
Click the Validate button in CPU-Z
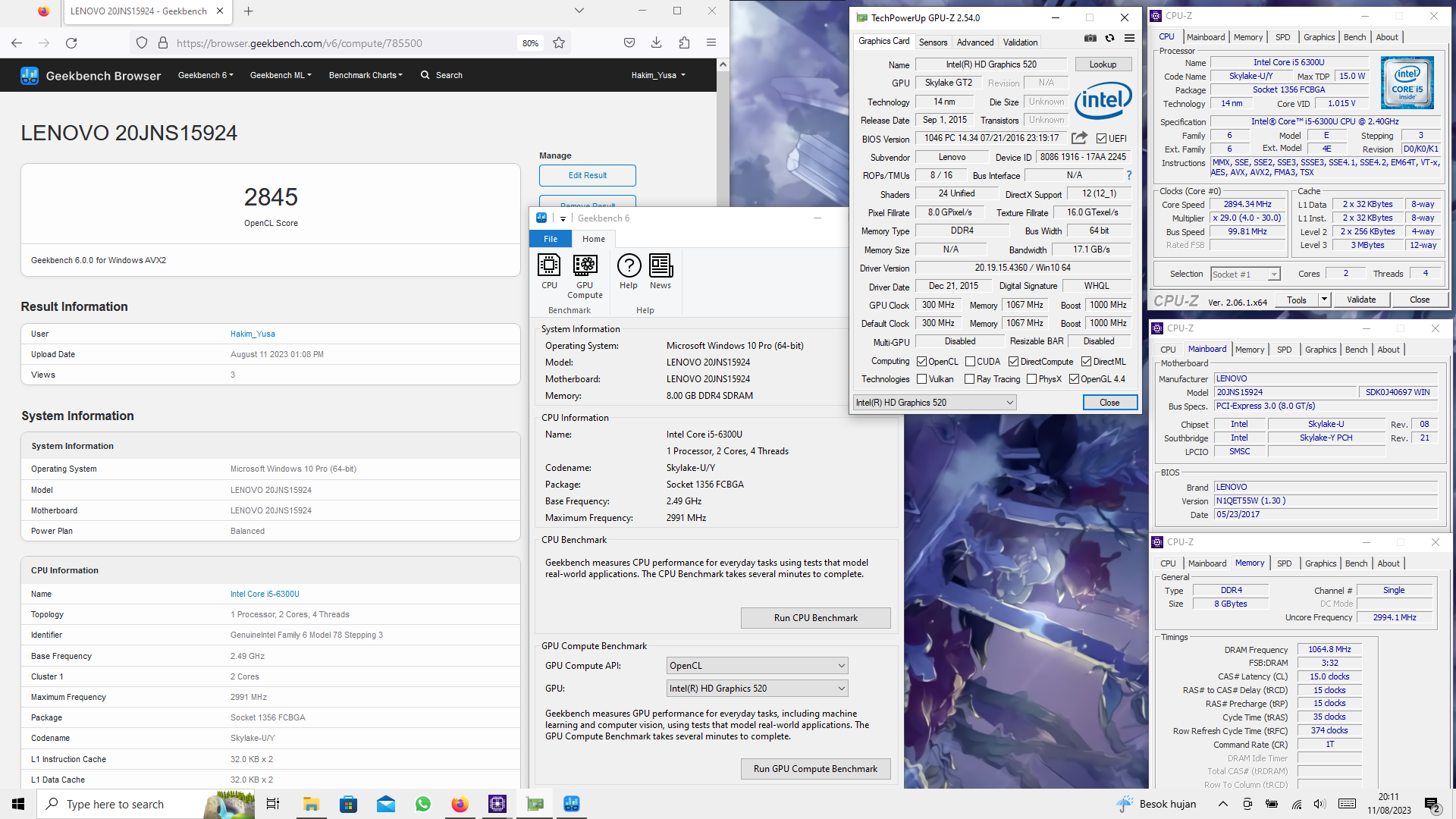(1360, 300)
